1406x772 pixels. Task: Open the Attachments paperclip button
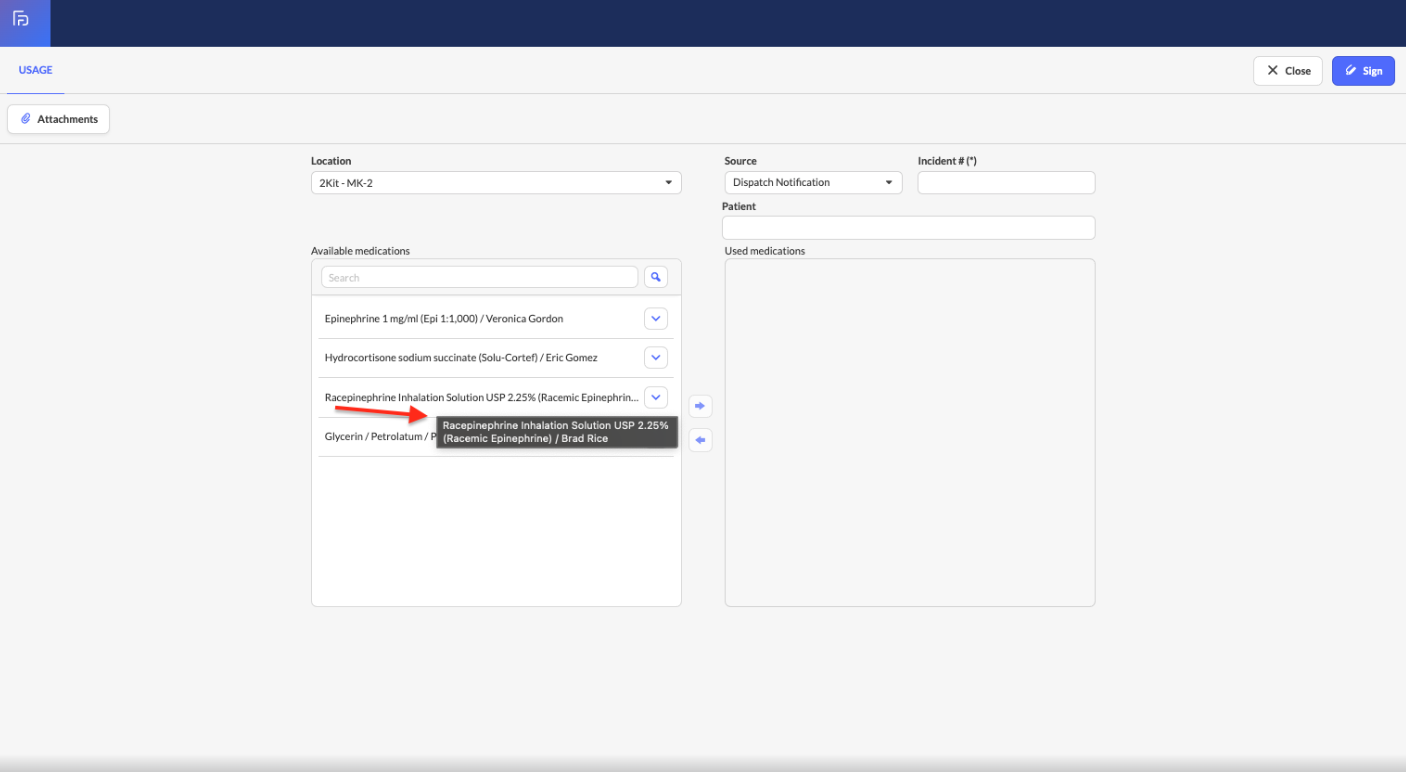click(x=59, y=119)
